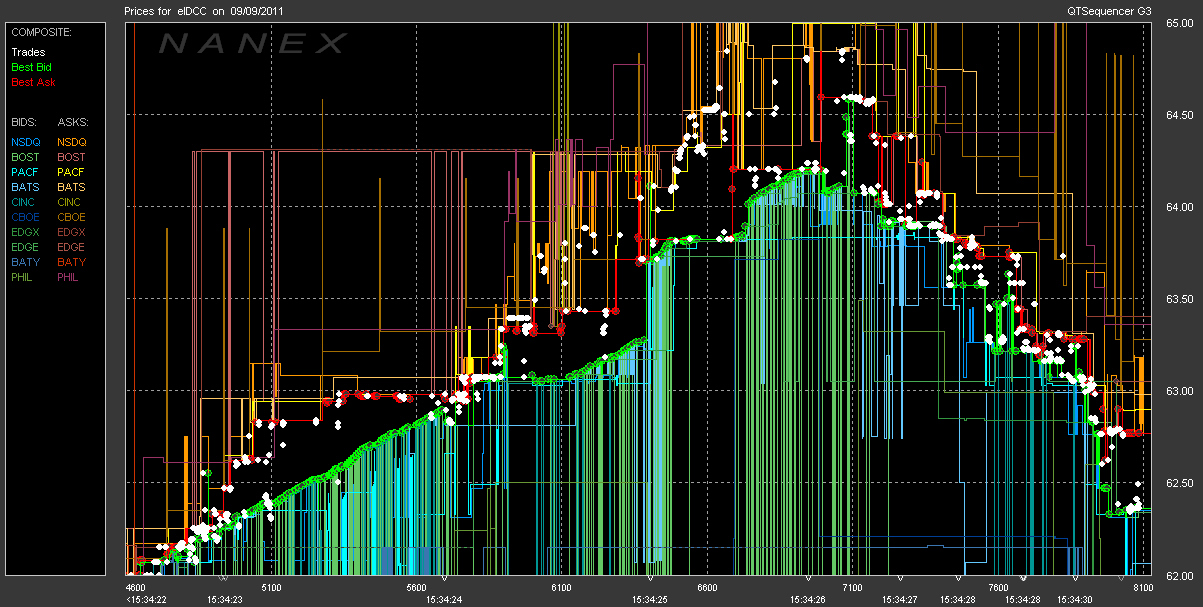
Task: Click the BOST label in the Asks column
Action: [x=71, y=157]
